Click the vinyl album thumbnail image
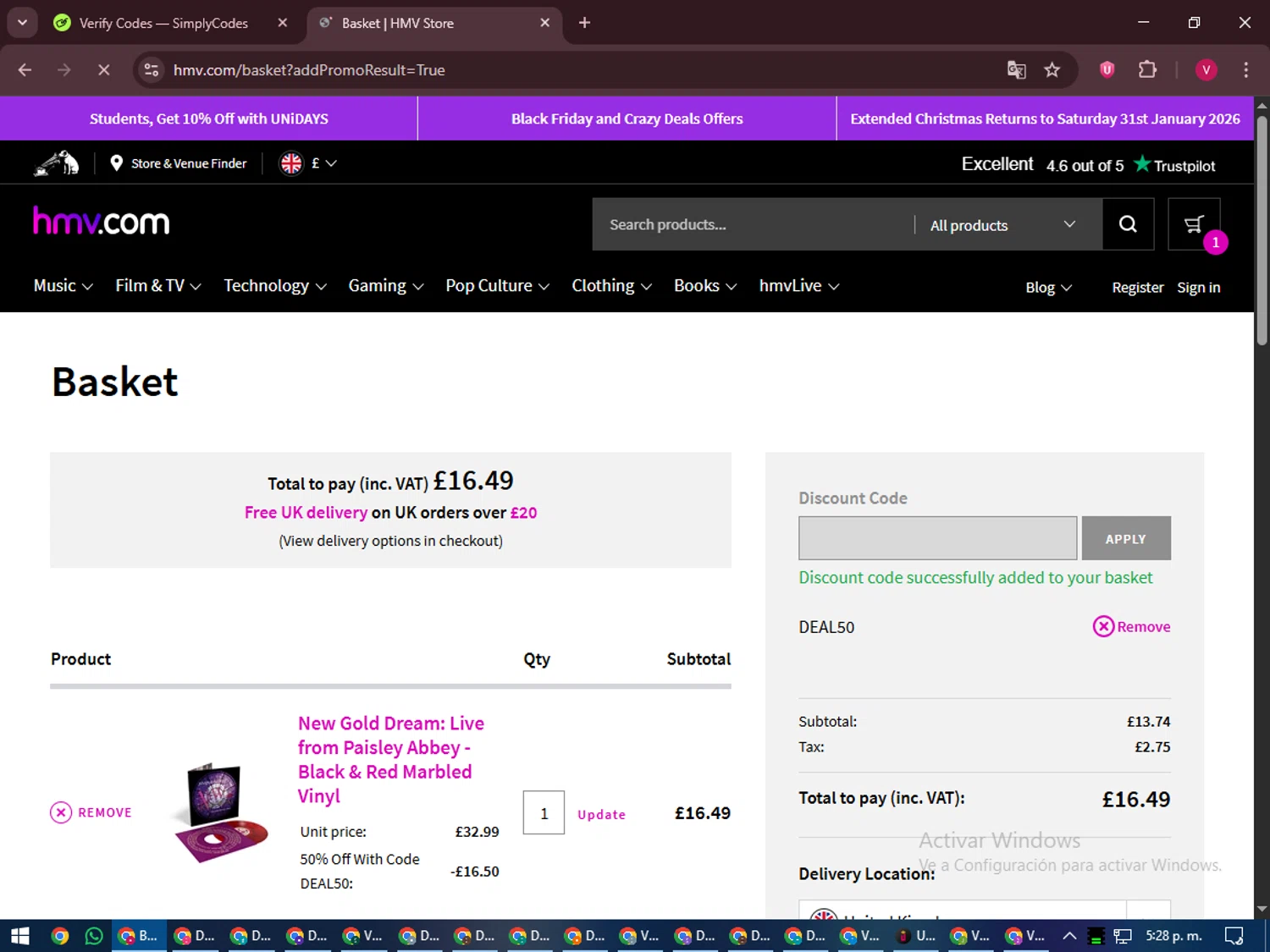Screen dimensions: 1270x952 [x=222, y=812]
